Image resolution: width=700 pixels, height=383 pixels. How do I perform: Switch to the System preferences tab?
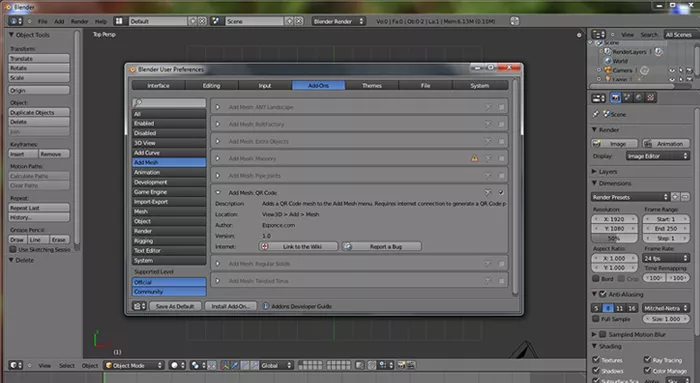click(480, 85)
